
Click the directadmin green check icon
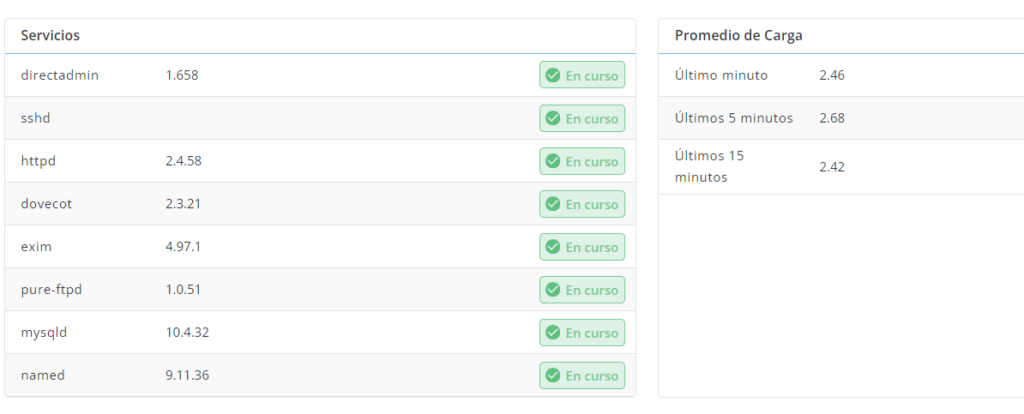[552, 75]
